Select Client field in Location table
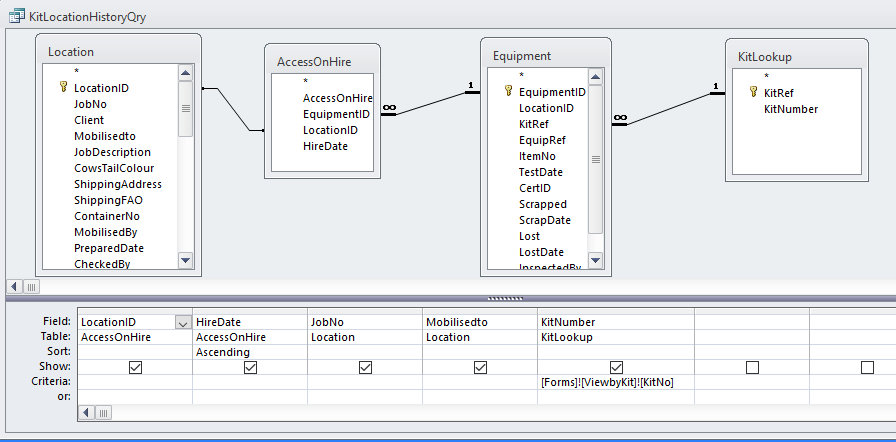 pyautogui.click(x=89, y=120)
